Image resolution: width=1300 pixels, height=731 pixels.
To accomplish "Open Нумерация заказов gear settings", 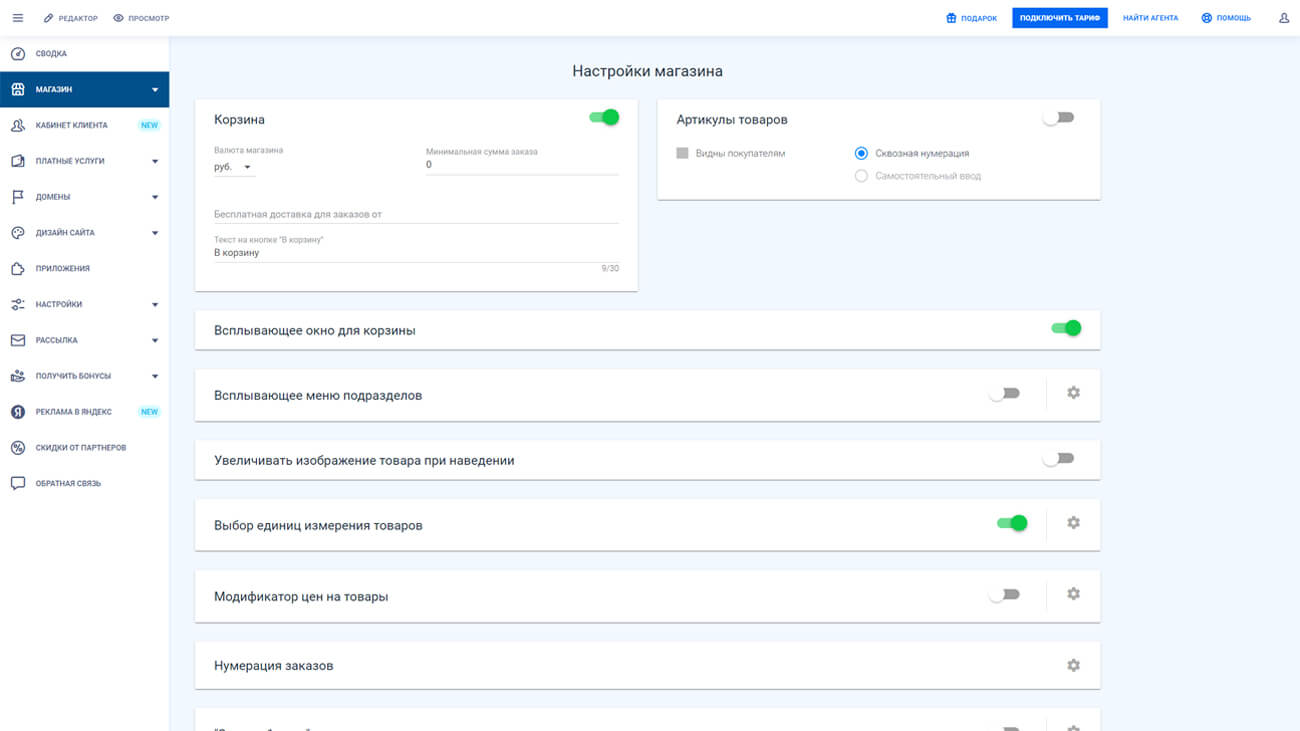I will (1073, 665).
